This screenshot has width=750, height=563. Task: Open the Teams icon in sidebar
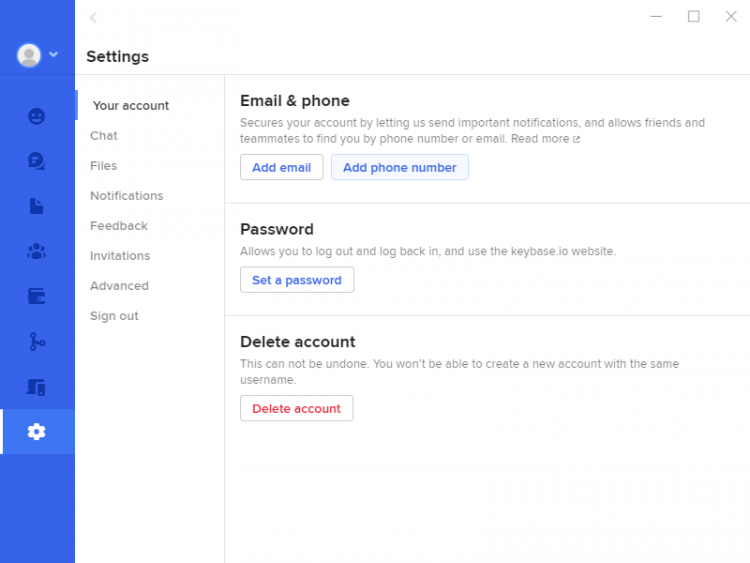point(37,251)
